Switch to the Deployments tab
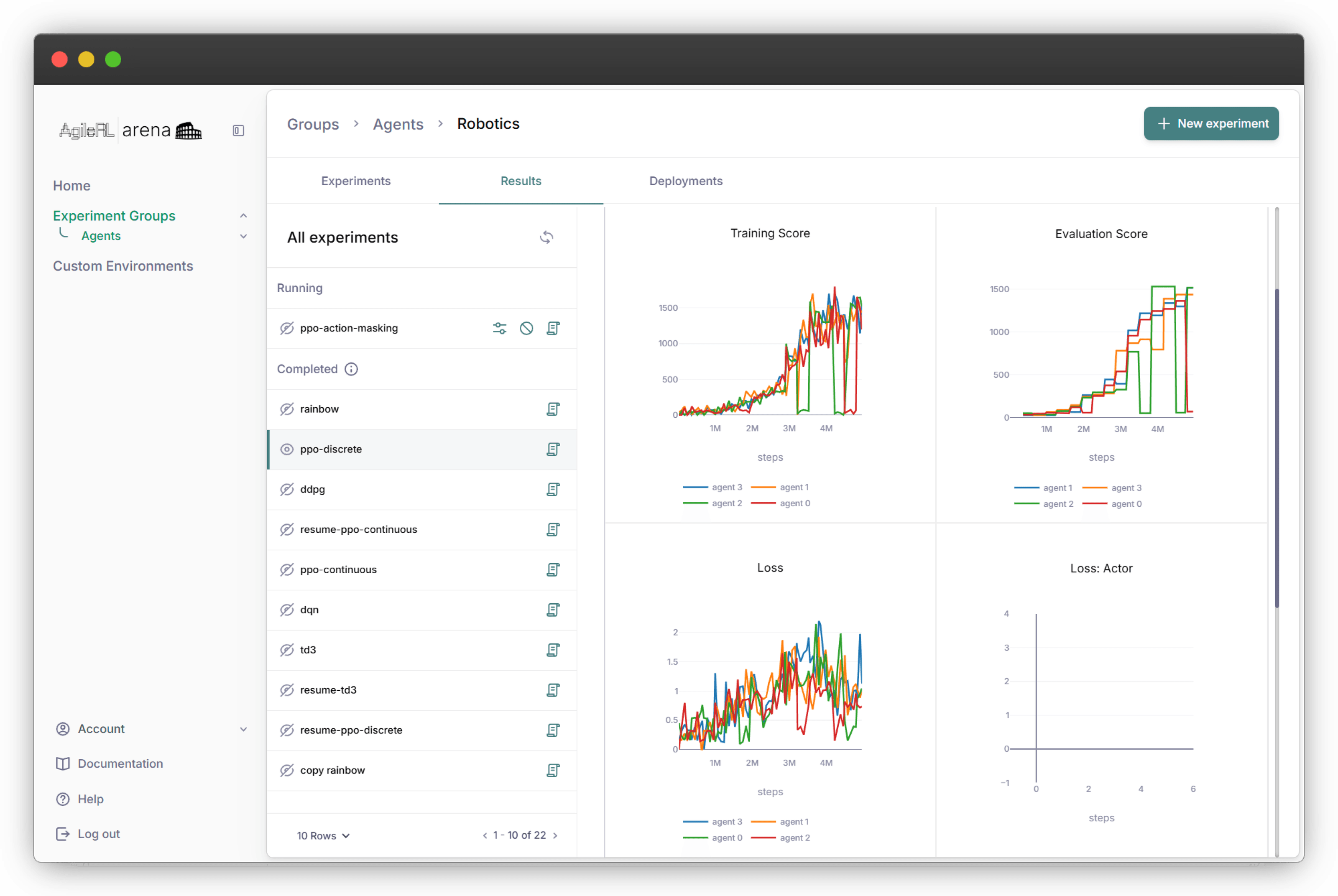This screenshot has height=896, width=1338. [686, 181]
